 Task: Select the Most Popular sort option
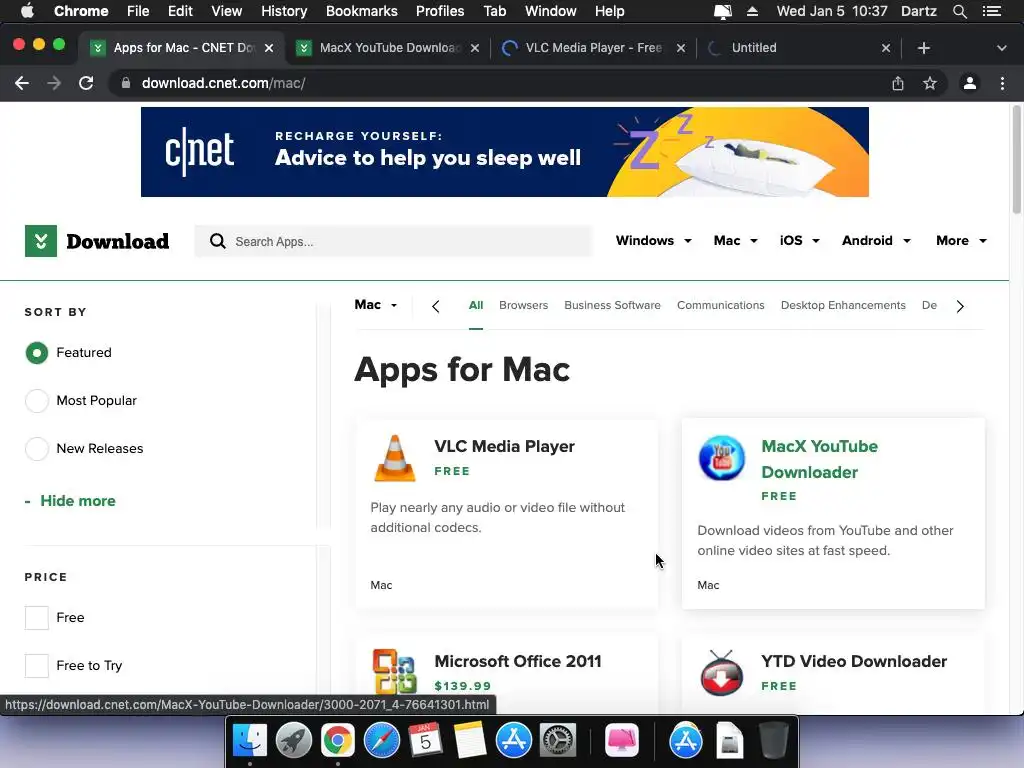[37, 400]
